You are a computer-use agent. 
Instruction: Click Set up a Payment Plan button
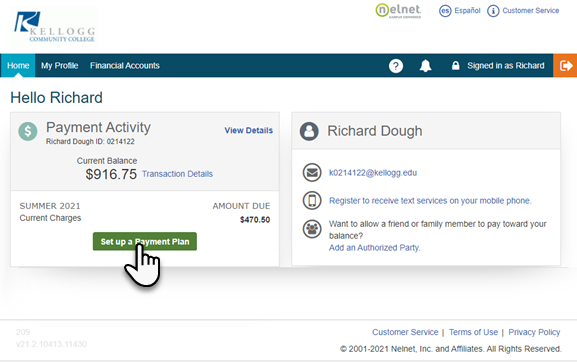coord(145,242)
